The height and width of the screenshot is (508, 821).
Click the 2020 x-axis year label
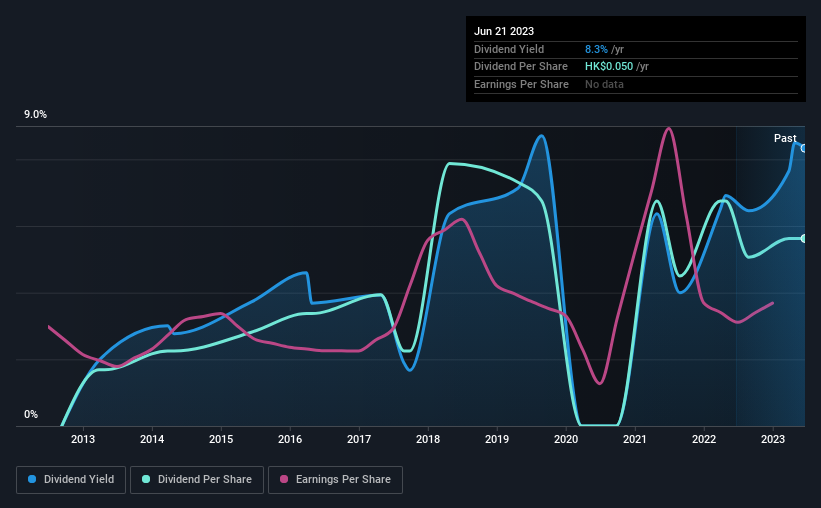[566, 439]
